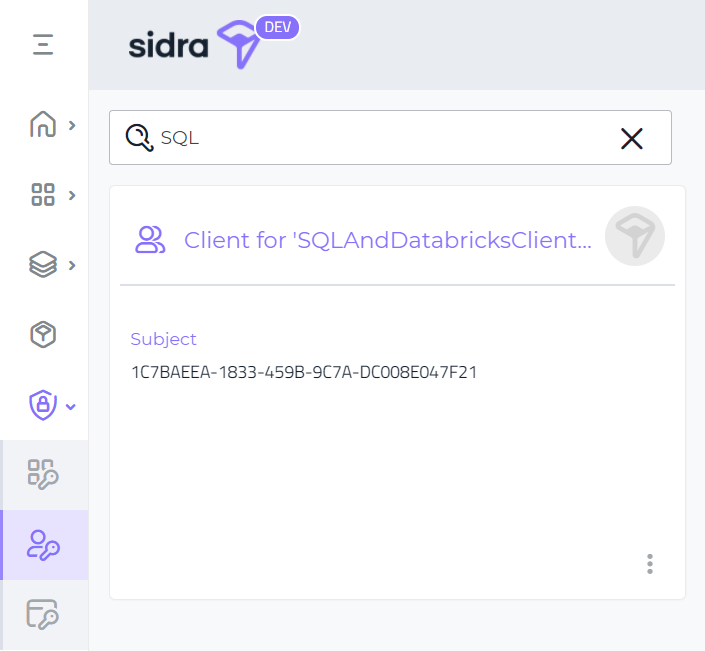Click the magnifier search icon
The width and height of the screenshot is (705, 651).
(138, 138)
